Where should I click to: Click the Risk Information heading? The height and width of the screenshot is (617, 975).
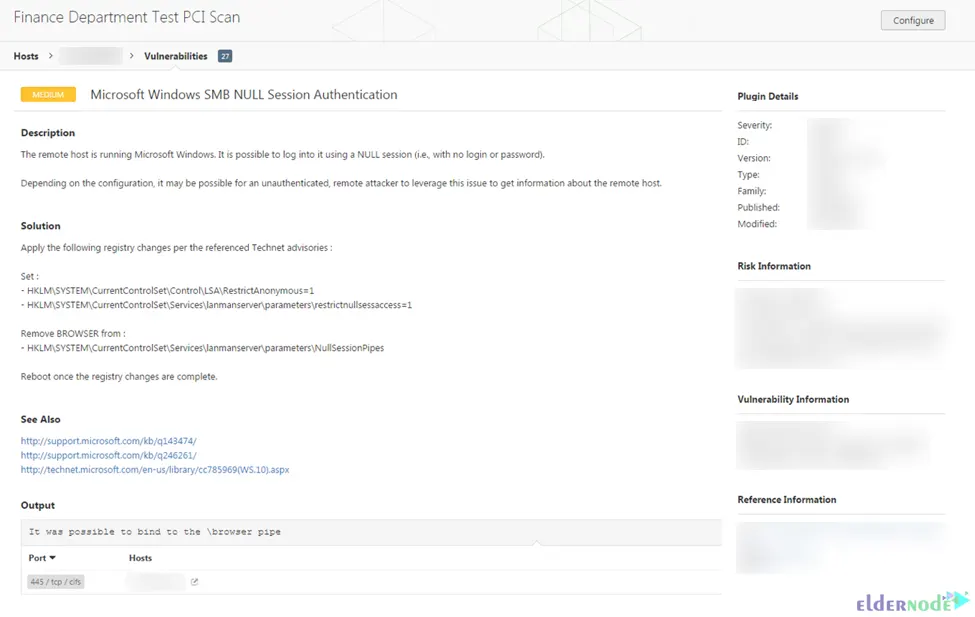(774, 266)
